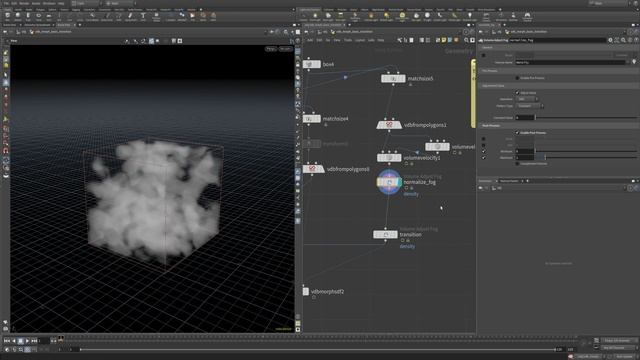640x360 pixels.
Task: Select the Sphere shelf tool
Action: pyautogui.click(x=18, y=16)
